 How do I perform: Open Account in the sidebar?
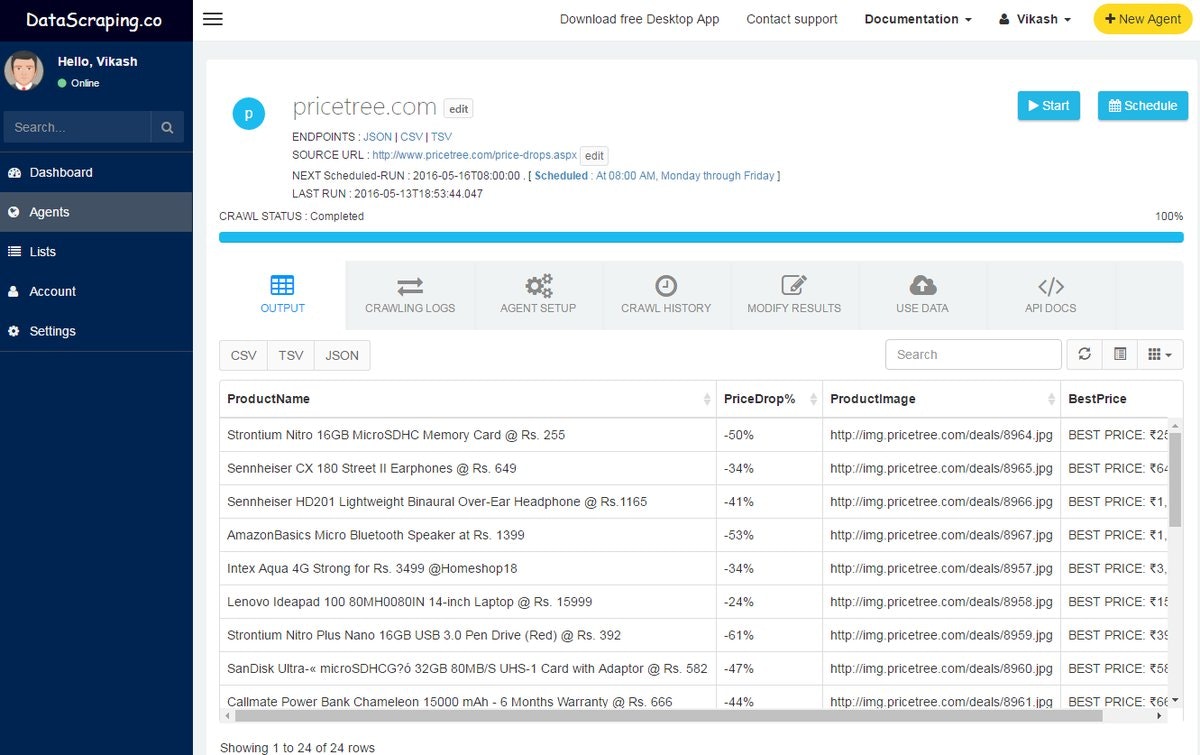96,291
